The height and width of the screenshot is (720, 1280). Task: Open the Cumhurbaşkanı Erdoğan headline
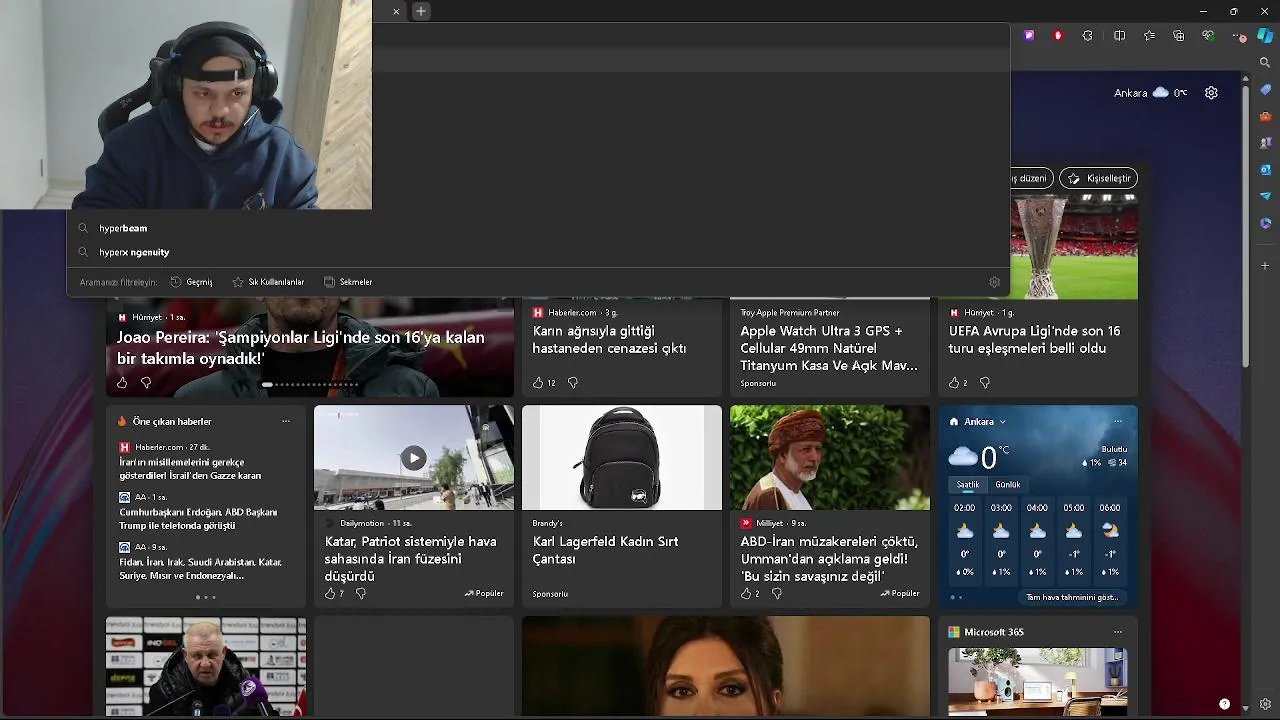[198, 519]
